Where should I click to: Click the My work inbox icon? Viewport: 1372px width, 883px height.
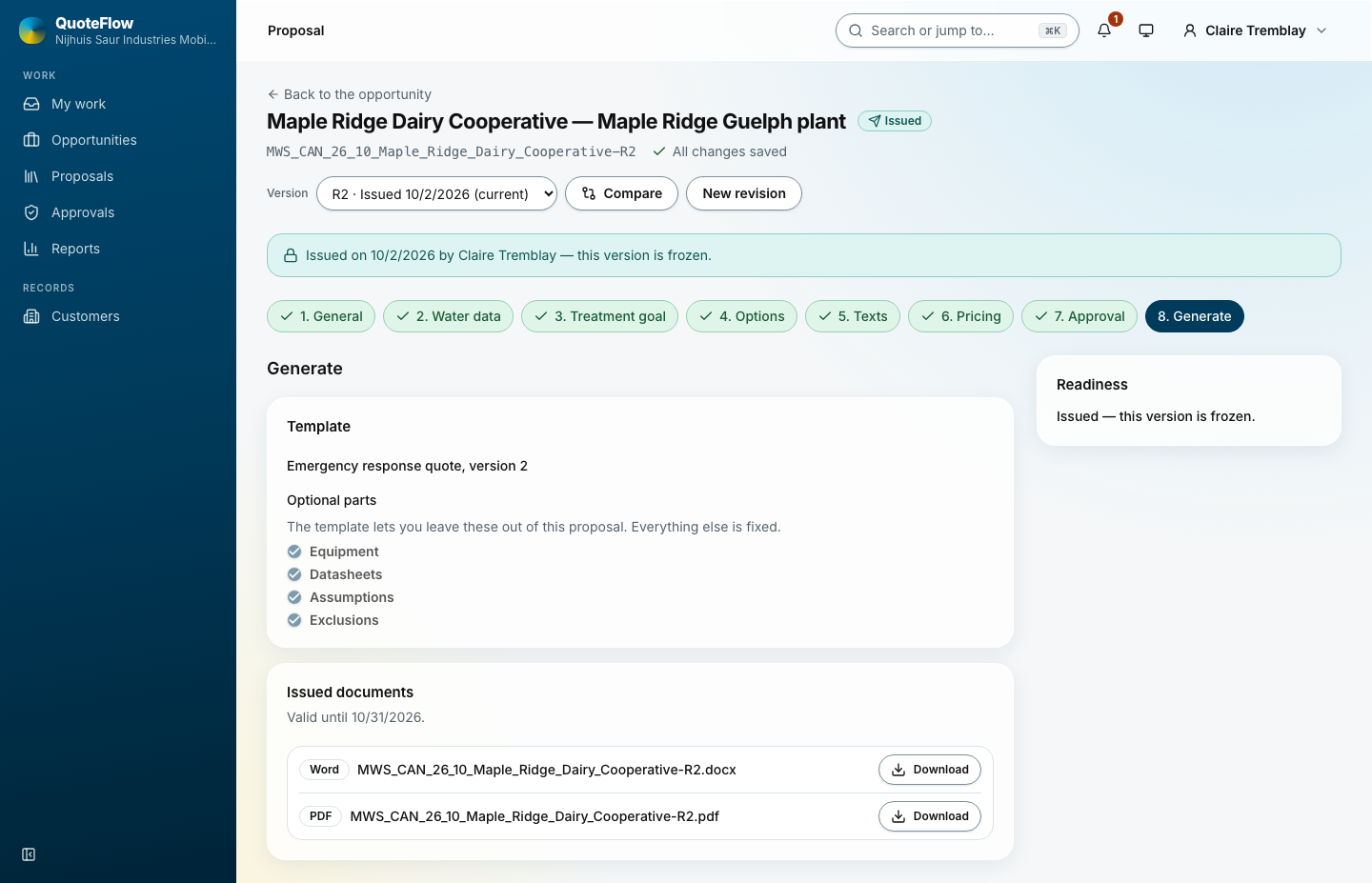31,104
